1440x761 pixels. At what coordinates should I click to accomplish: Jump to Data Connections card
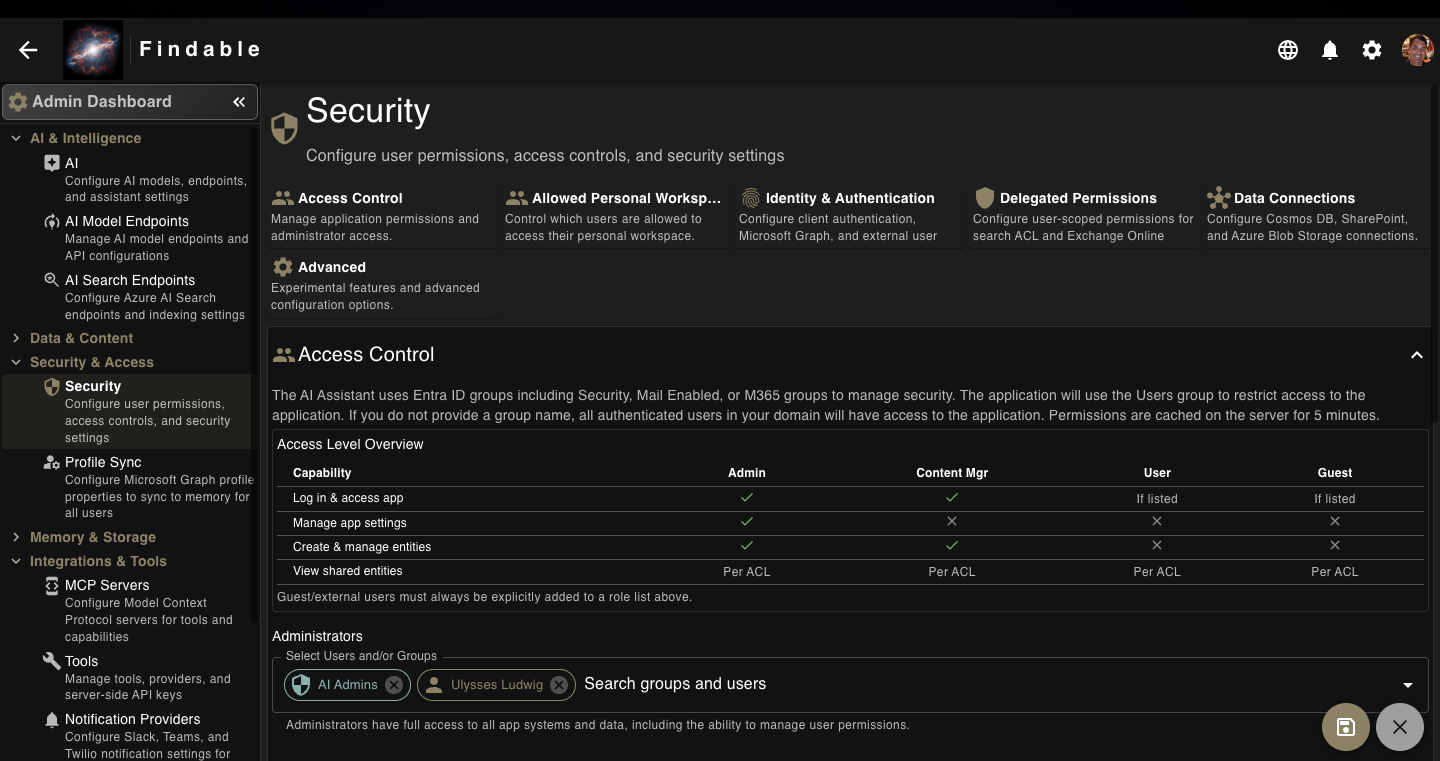pyautogui.click(x=1316, y=216)
